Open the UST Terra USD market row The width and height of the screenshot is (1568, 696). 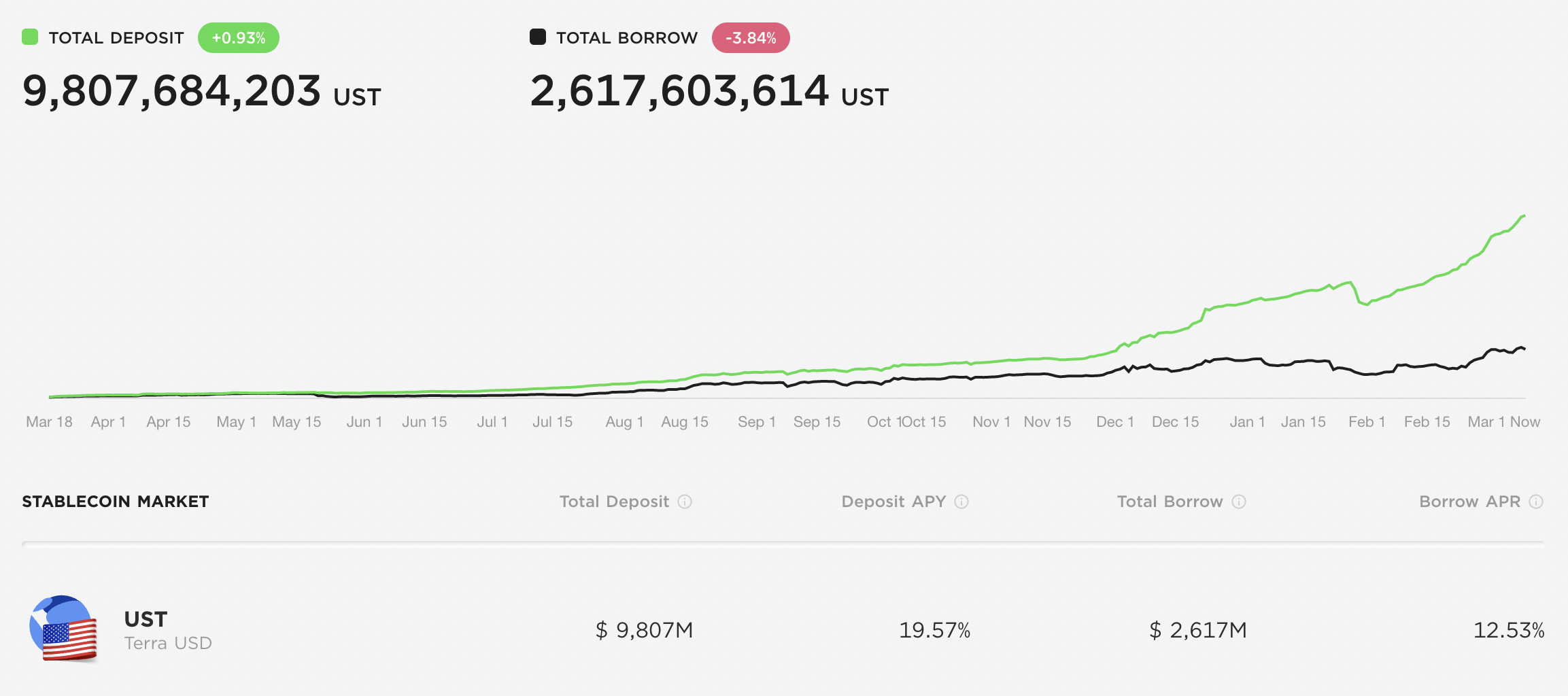point(168,630)
